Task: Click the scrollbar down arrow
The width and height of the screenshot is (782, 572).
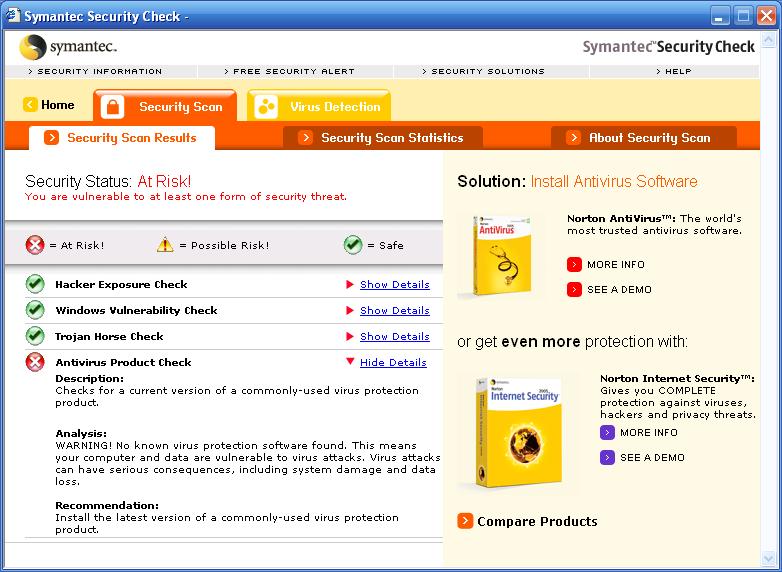Action: [769, 558]
